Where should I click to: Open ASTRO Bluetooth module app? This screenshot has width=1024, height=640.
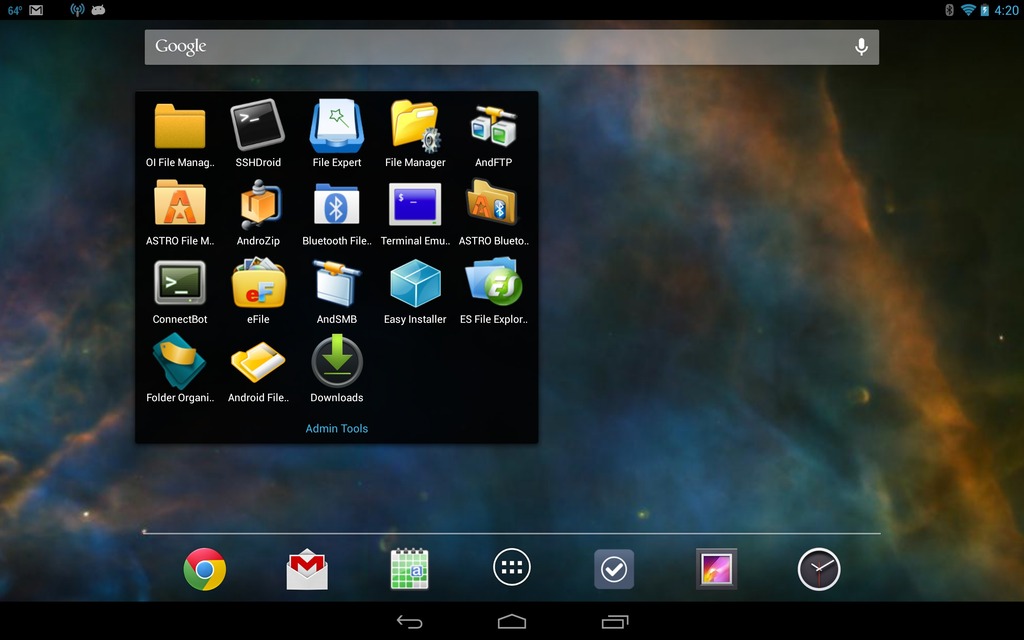pos(493,213)
